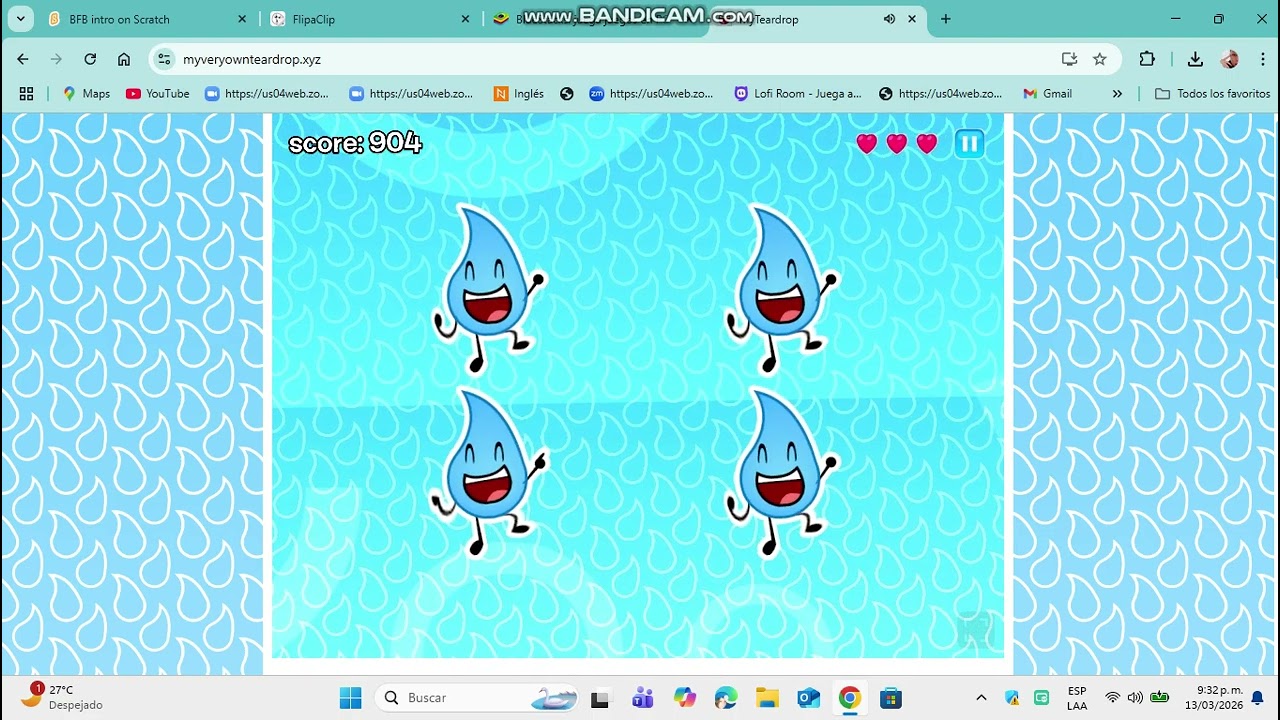Mute the Teardrop tab via speaker icon

(889, 19)
